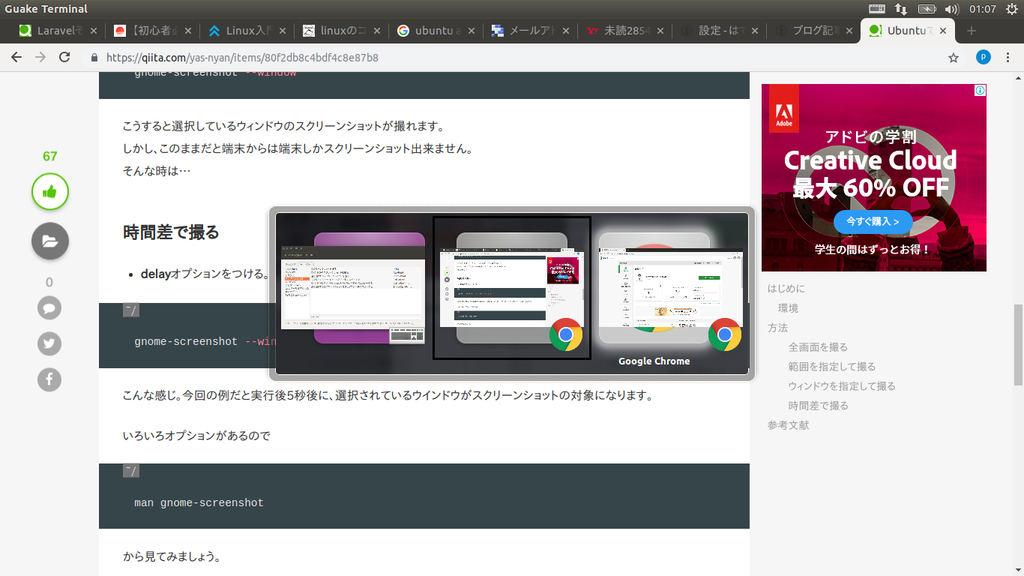
Task: Click the page vertical scrollbar thumb
Action: click(1017, 345)
